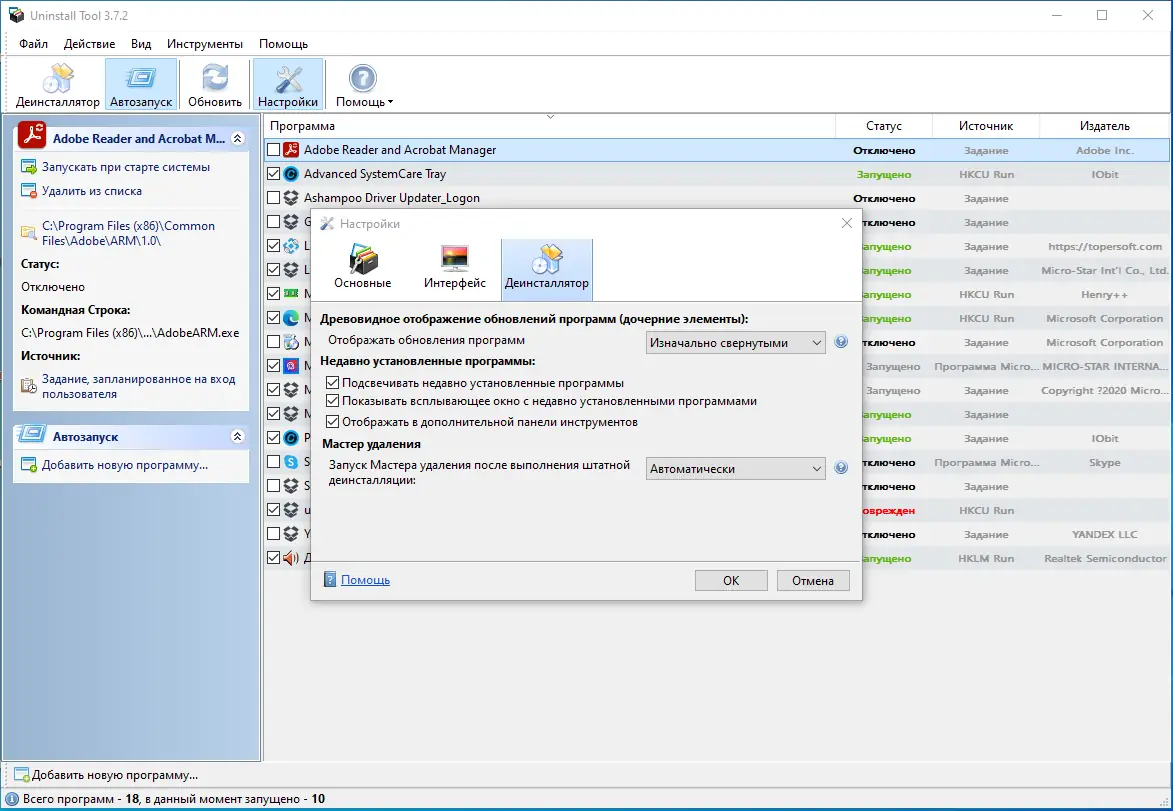Click YANDEX LLC publisher cell
This screenshot has width=1173, height=811.
(x=1104, y=534)
